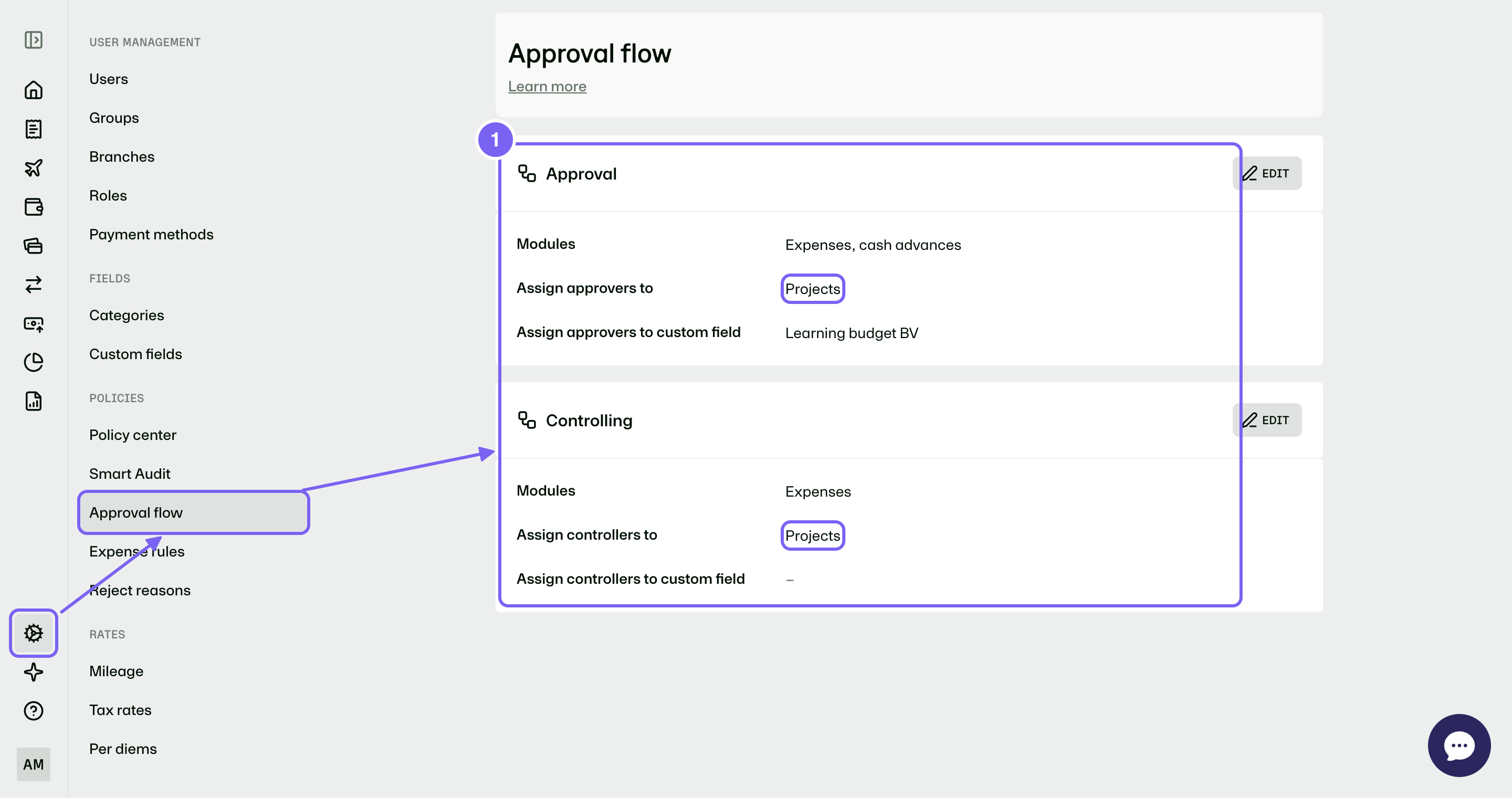Open the reports document icon
The height and width of the screenshot is (798, 1512).
point(34,401)
